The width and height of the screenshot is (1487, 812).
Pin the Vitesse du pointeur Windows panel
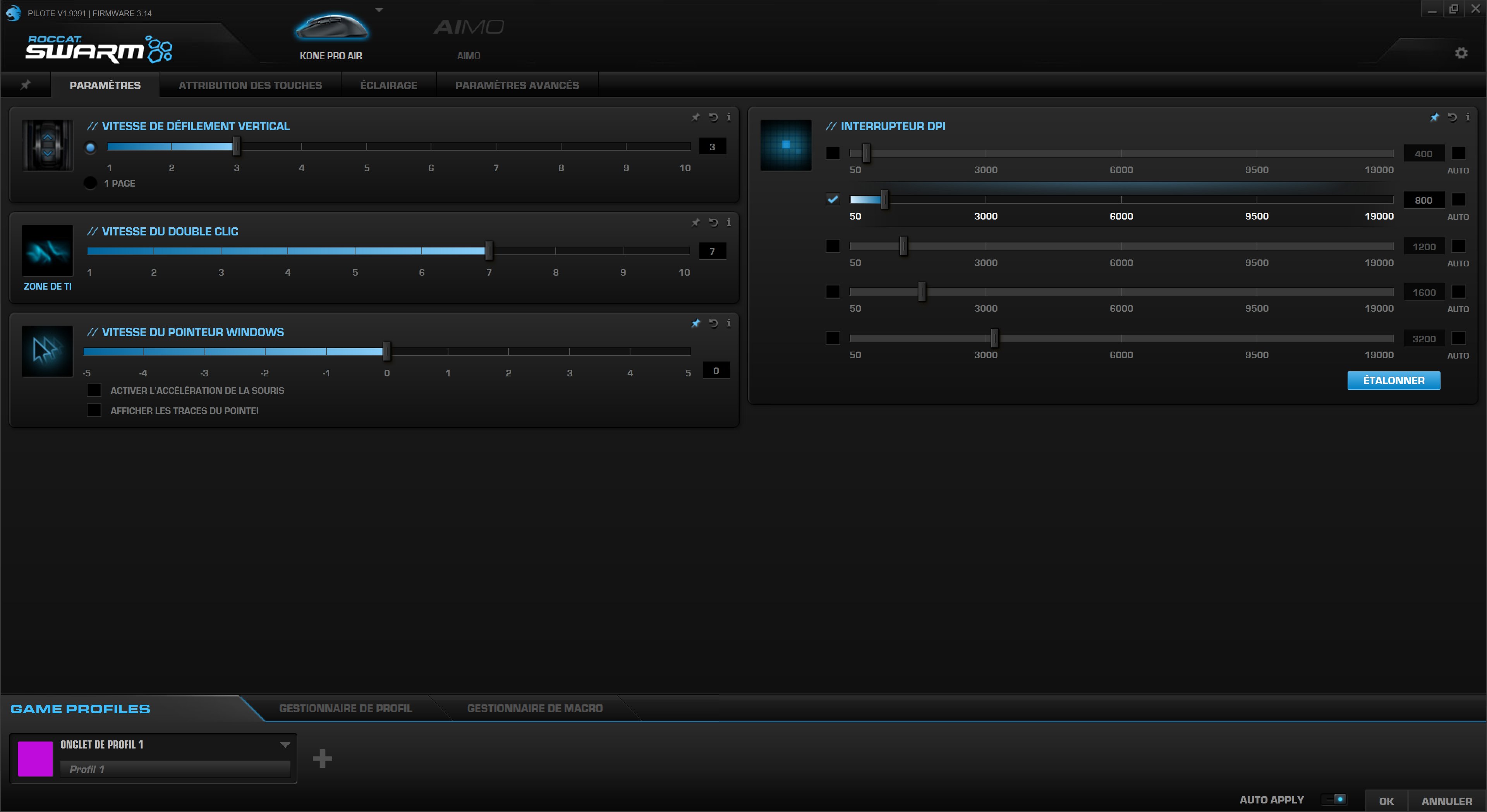point(695,323)
